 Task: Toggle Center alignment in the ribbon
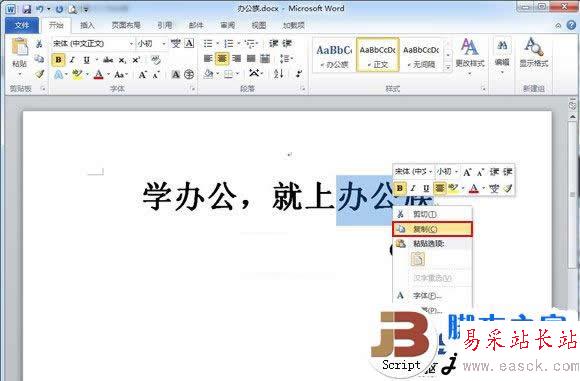pos(222,58)
